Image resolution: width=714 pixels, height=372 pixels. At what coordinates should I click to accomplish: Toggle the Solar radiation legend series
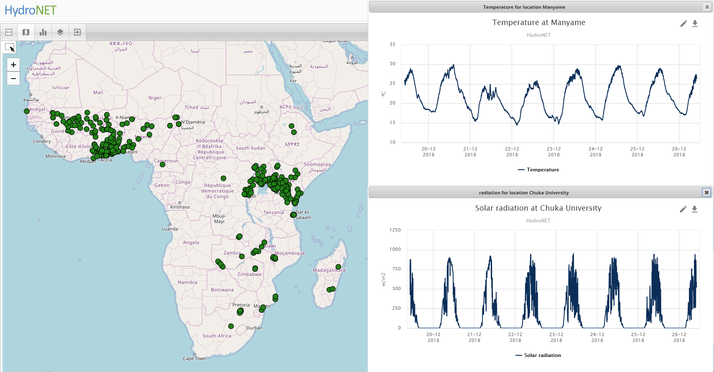538,355
